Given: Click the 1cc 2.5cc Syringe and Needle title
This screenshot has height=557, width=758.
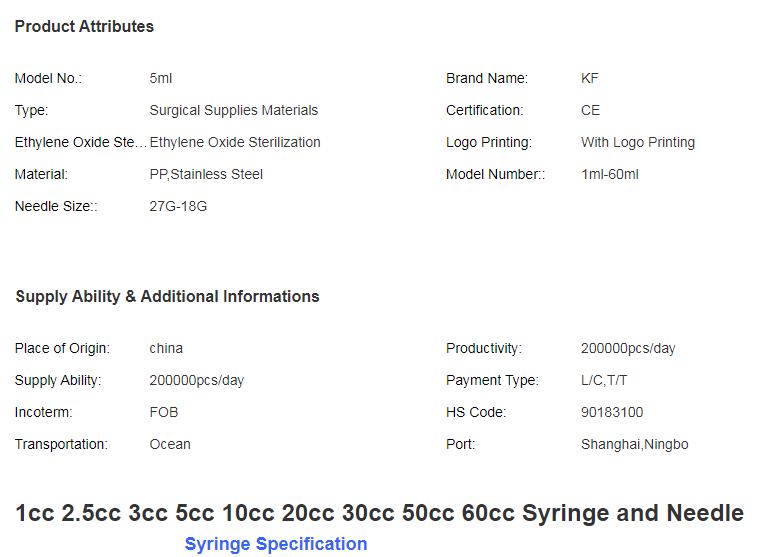Looking at the screenshot, I should coord(379,513).
